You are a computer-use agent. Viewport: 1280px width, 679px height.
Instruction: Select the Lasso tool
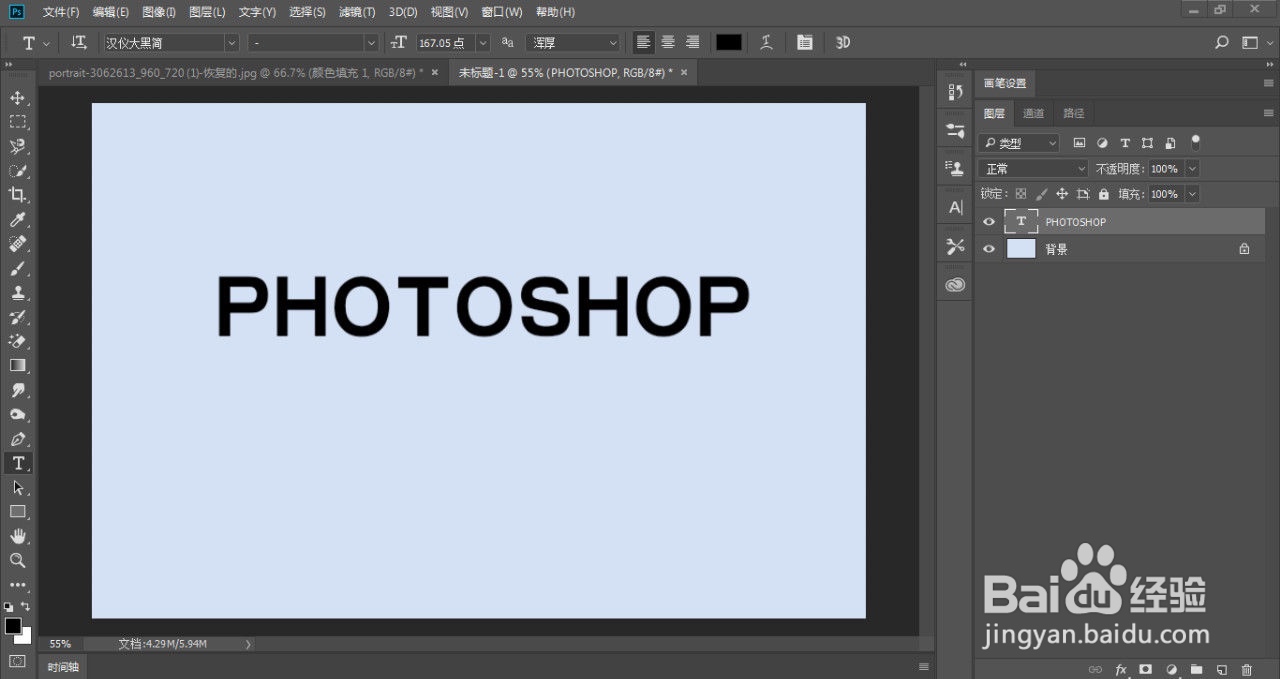(18, 146)
